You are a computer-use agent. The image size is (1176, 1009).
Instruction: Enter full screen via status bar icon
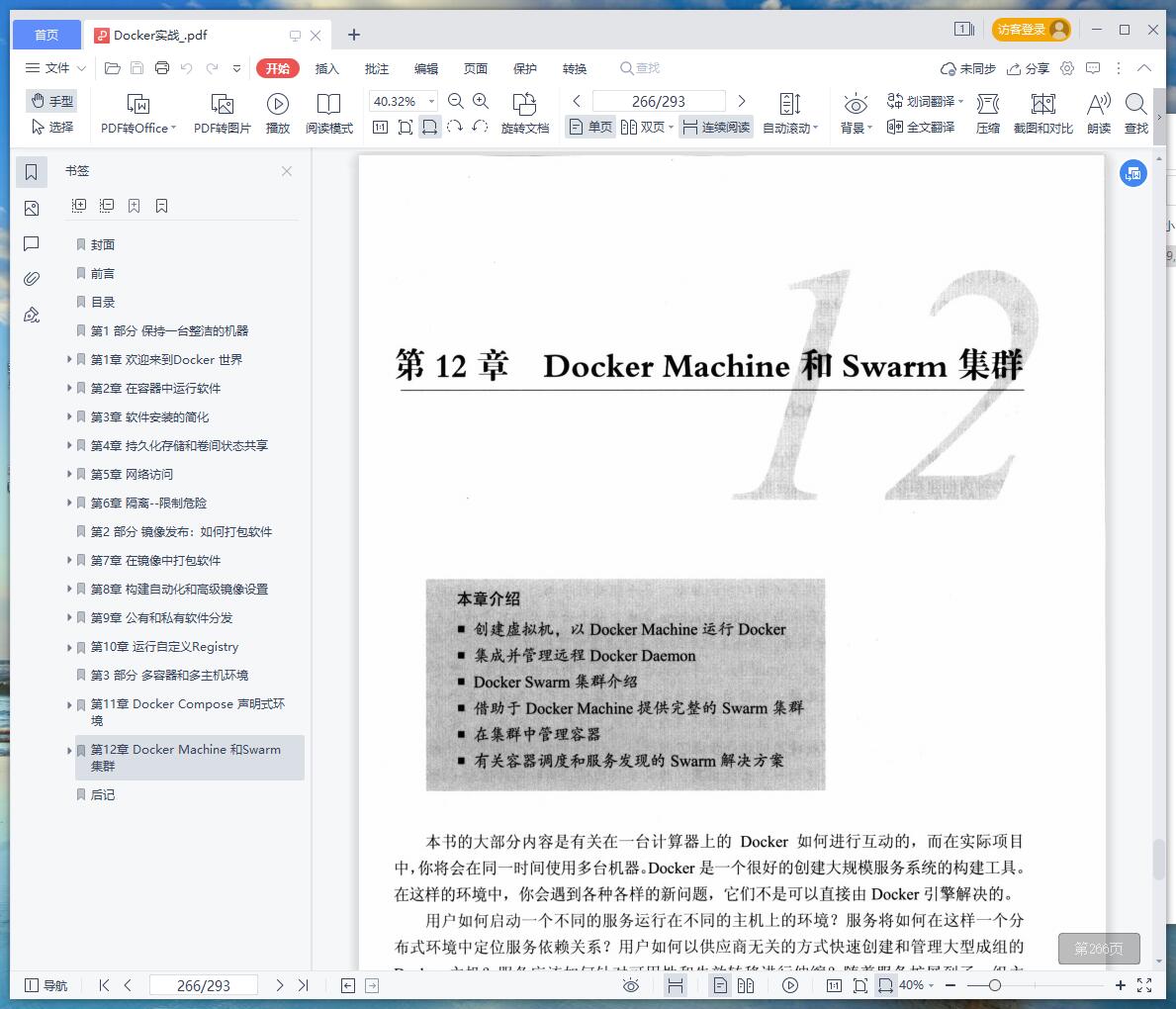(x=1144, y=985)
